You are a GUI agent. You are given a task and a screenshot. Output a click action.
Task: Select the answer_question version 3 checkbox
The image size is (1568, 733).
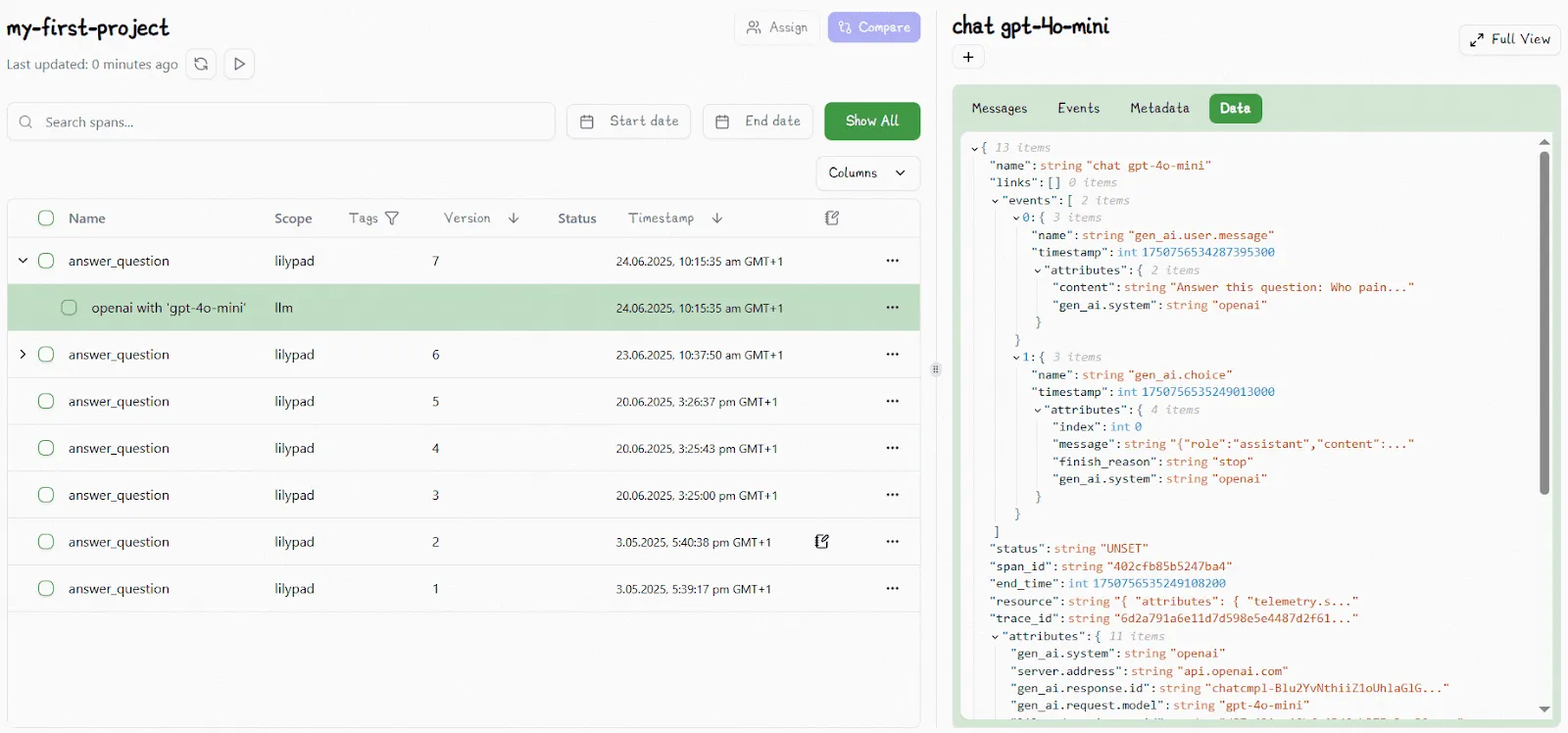point(46,495)
